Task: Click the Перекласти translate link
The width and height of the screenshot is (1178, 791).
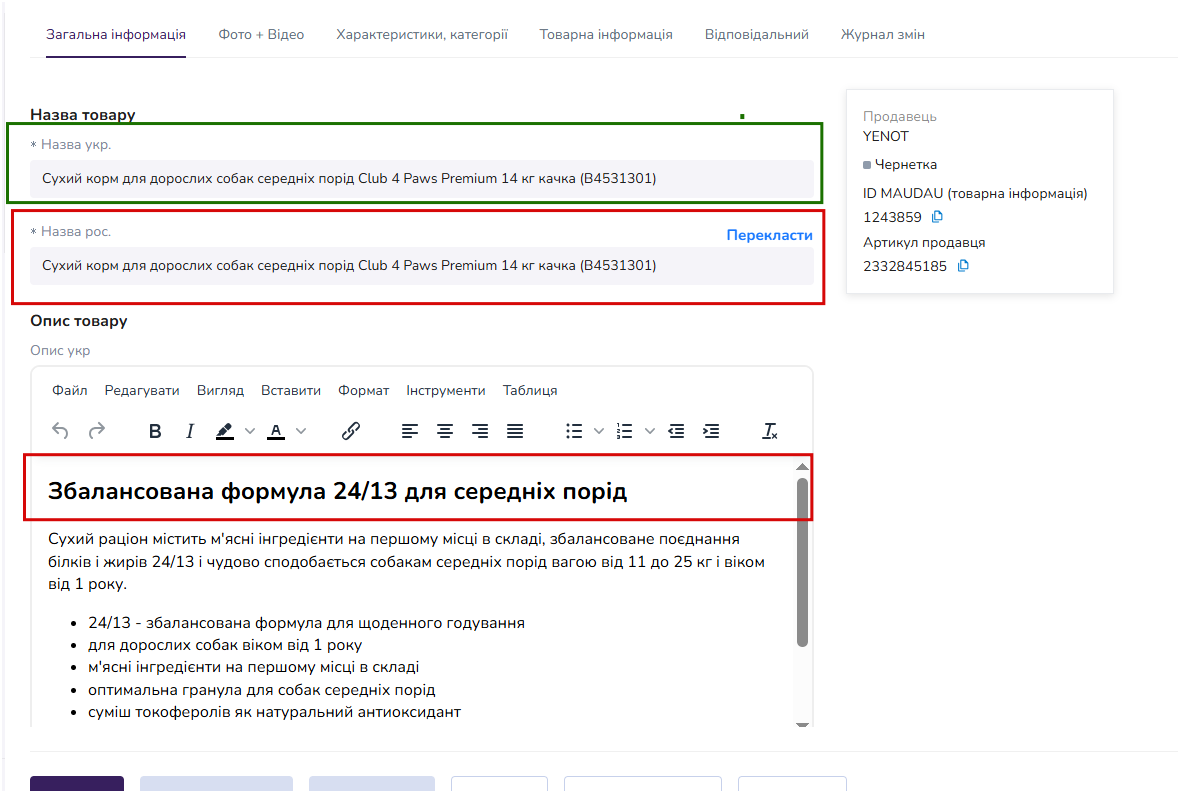Action: tap(769, 235)
